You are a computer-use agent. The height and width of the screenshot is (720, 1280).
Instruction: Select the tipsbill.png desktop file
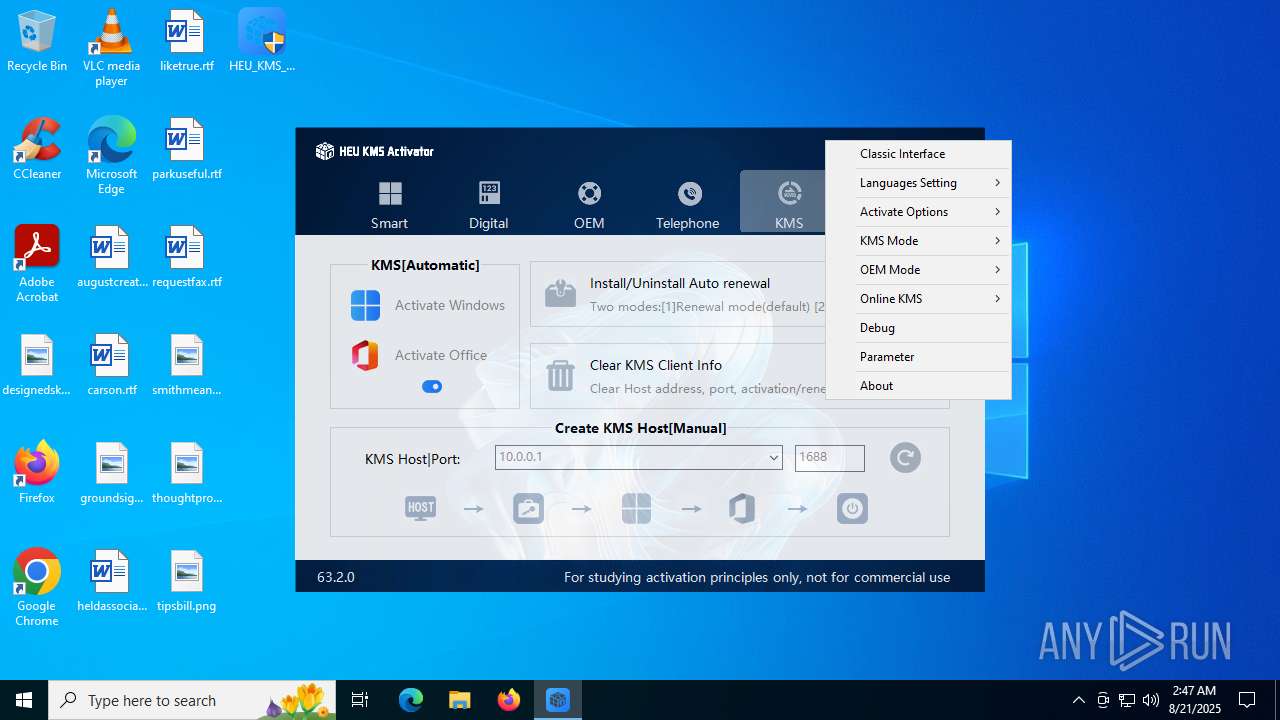tap(186, 582)
